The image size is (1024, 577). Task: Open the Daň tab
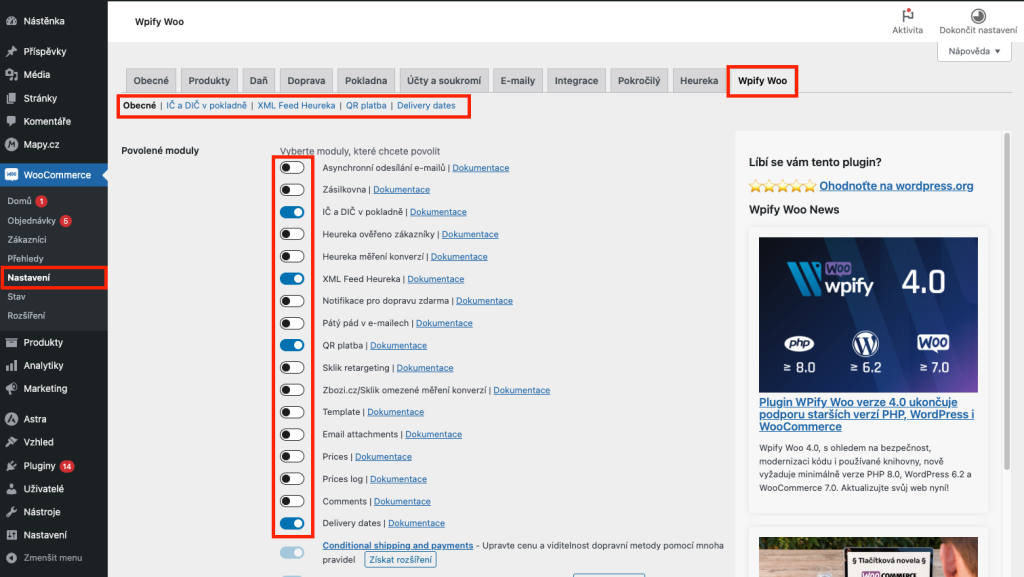coord(259,81)
